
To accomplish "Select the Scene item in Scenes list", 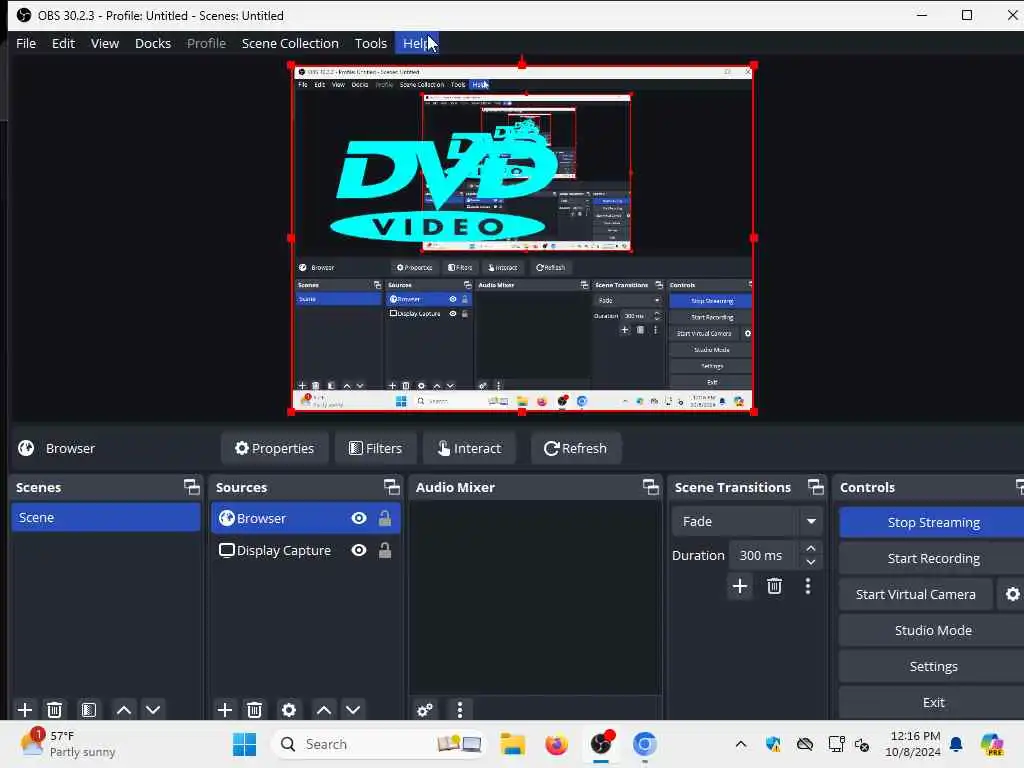I will (x=106, y=517).
